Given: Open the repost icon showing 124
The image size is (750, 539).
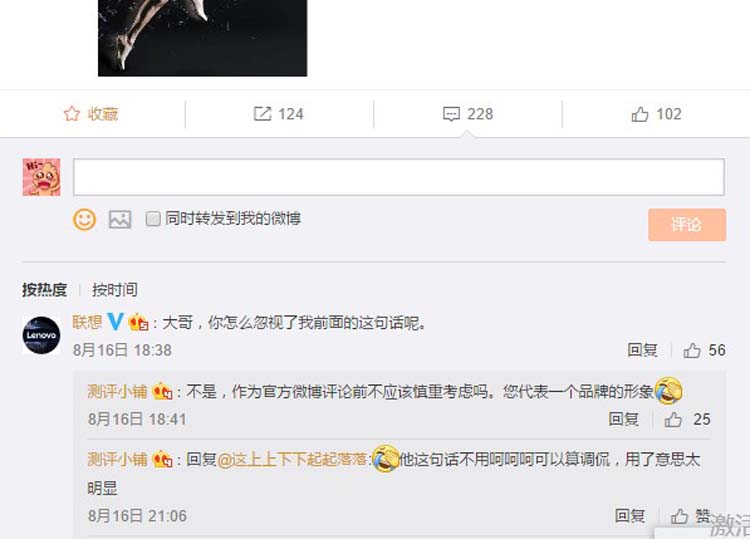Looking at the screenshot, I should coord(262,114).
